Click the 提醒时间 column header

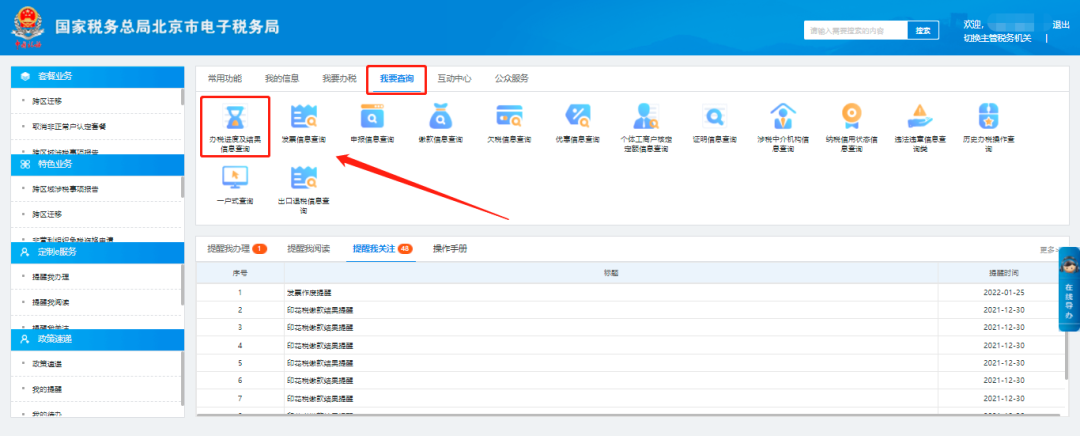coord(1002,273)
